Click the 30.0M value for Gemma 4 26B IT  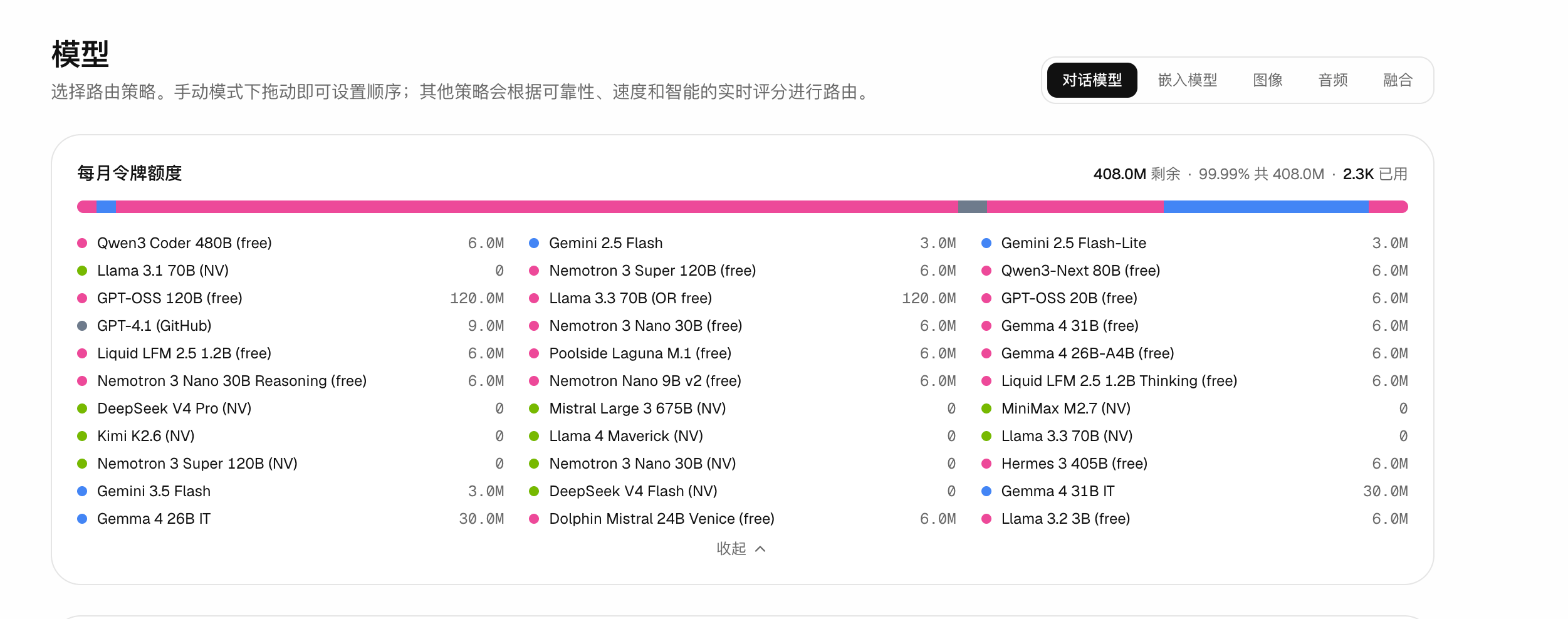(x=481, y=519)
